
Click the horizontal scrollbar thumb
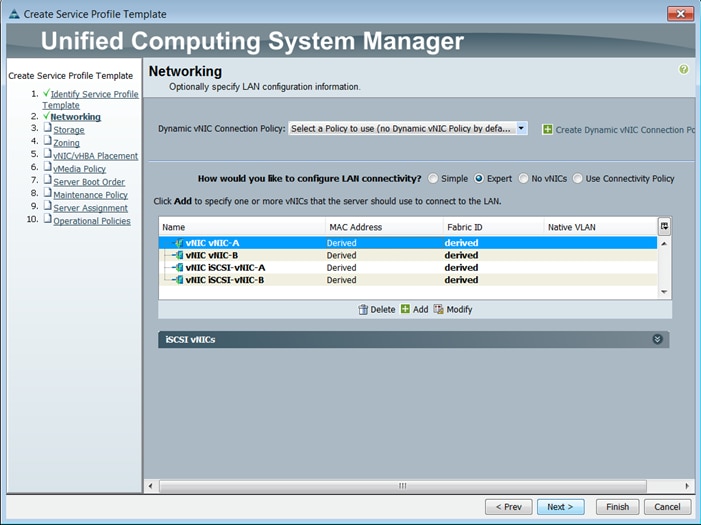(403, 486)
